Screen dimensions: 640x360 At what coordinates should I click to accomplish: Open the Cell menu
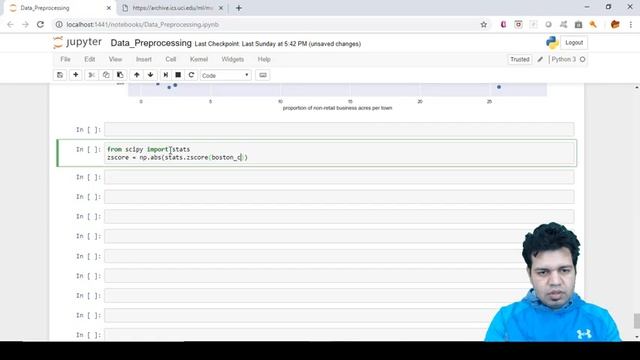click(x=171, y=59)
